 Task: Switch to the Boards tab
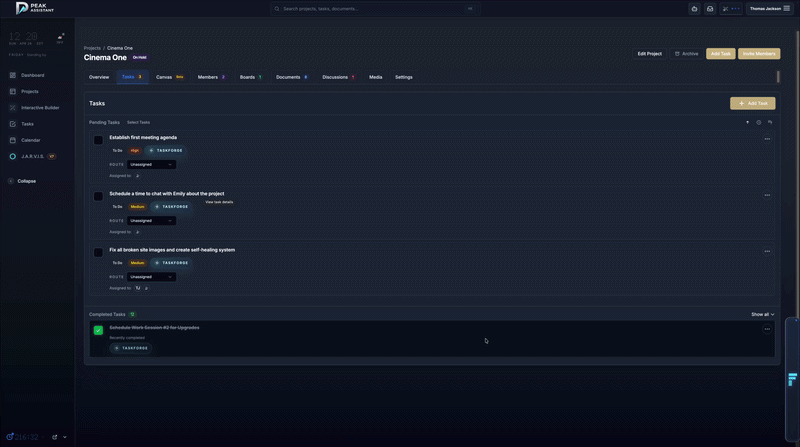(x=250, y=77)
